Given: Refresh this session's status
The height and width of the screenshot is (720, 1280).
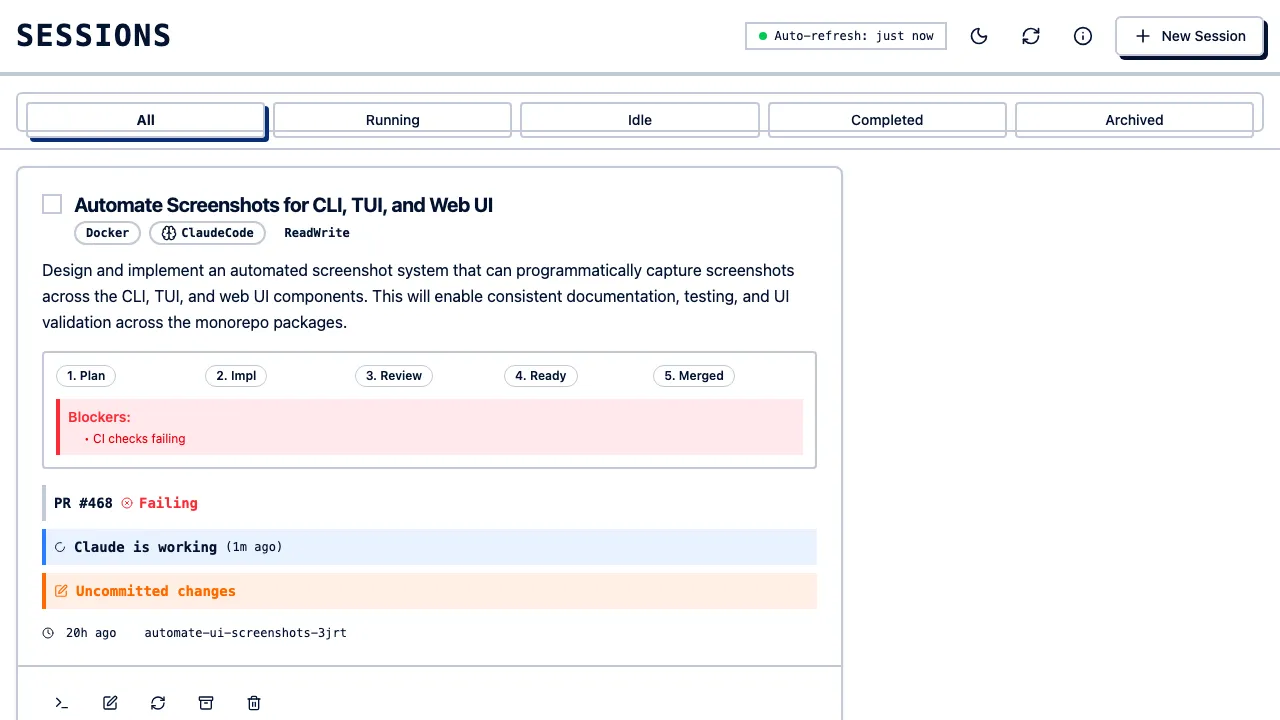Looking at the screenshot, I should click(x=158, y=703).
